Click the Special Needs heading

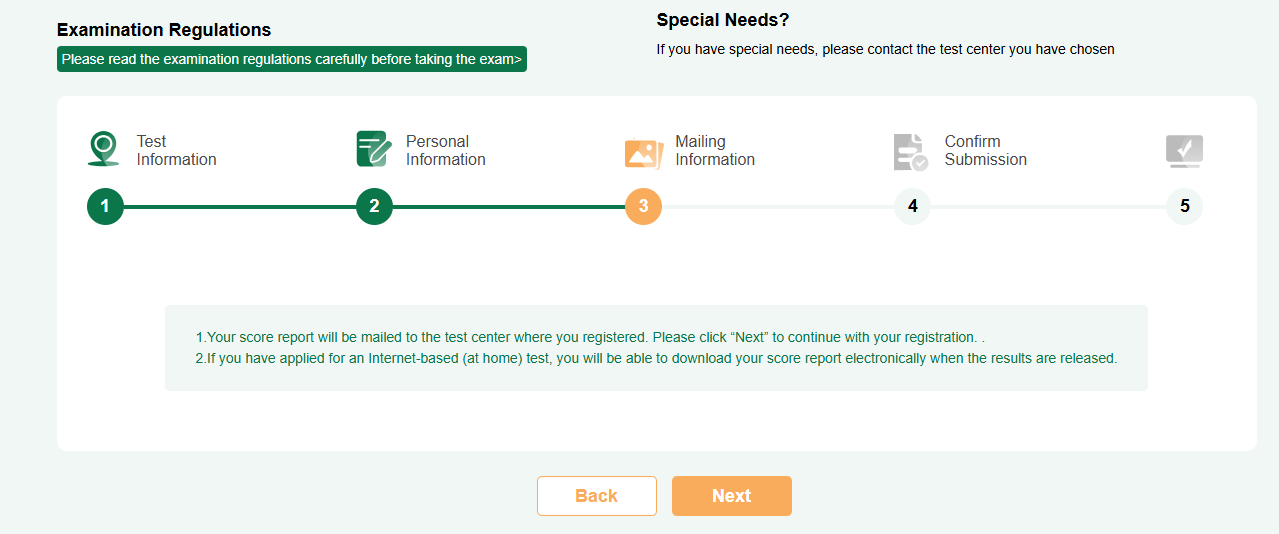click(x=723, y=20)
